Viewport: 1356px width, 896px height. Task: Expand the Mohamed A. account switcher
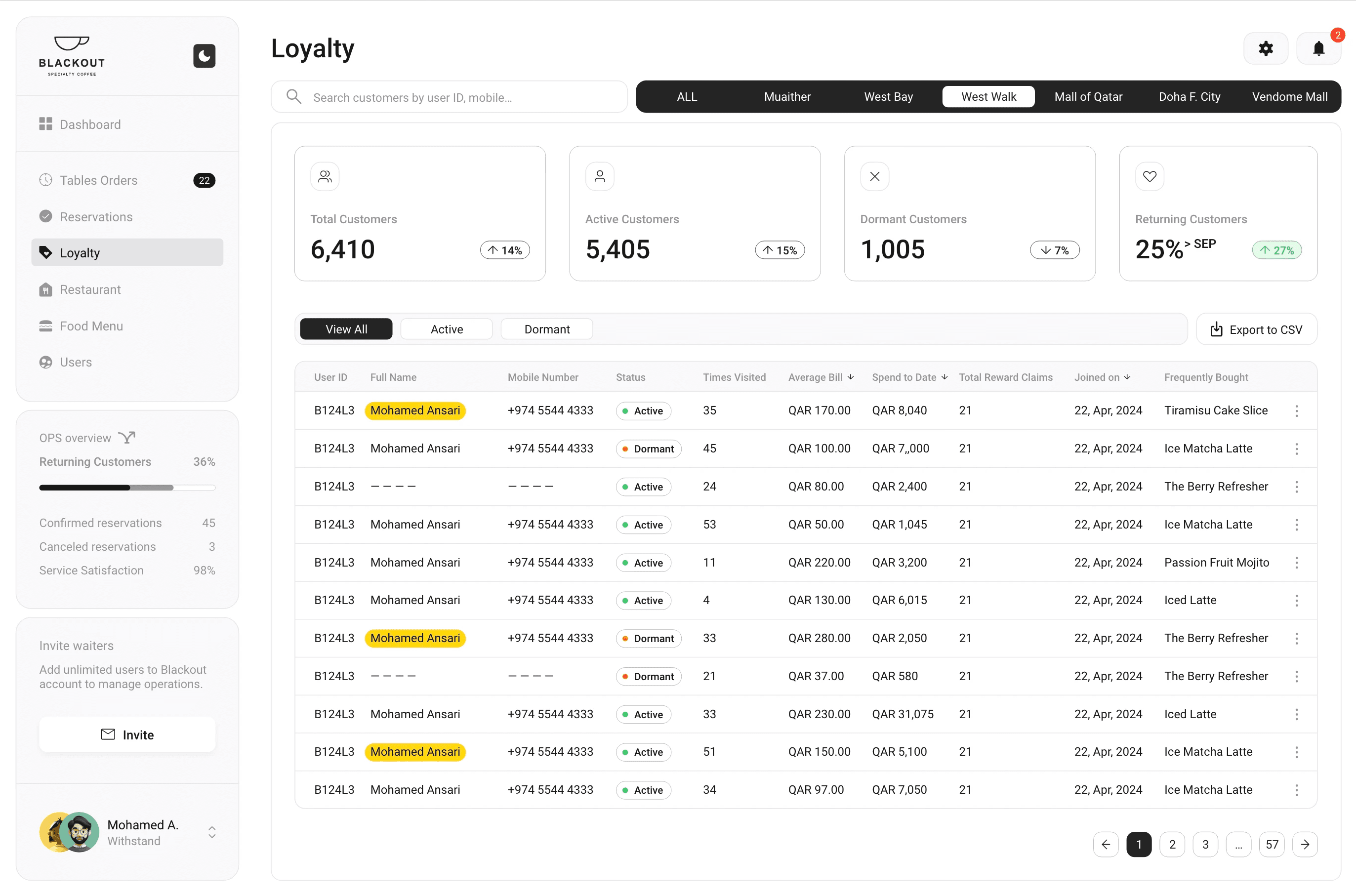[x=212, y=832]
